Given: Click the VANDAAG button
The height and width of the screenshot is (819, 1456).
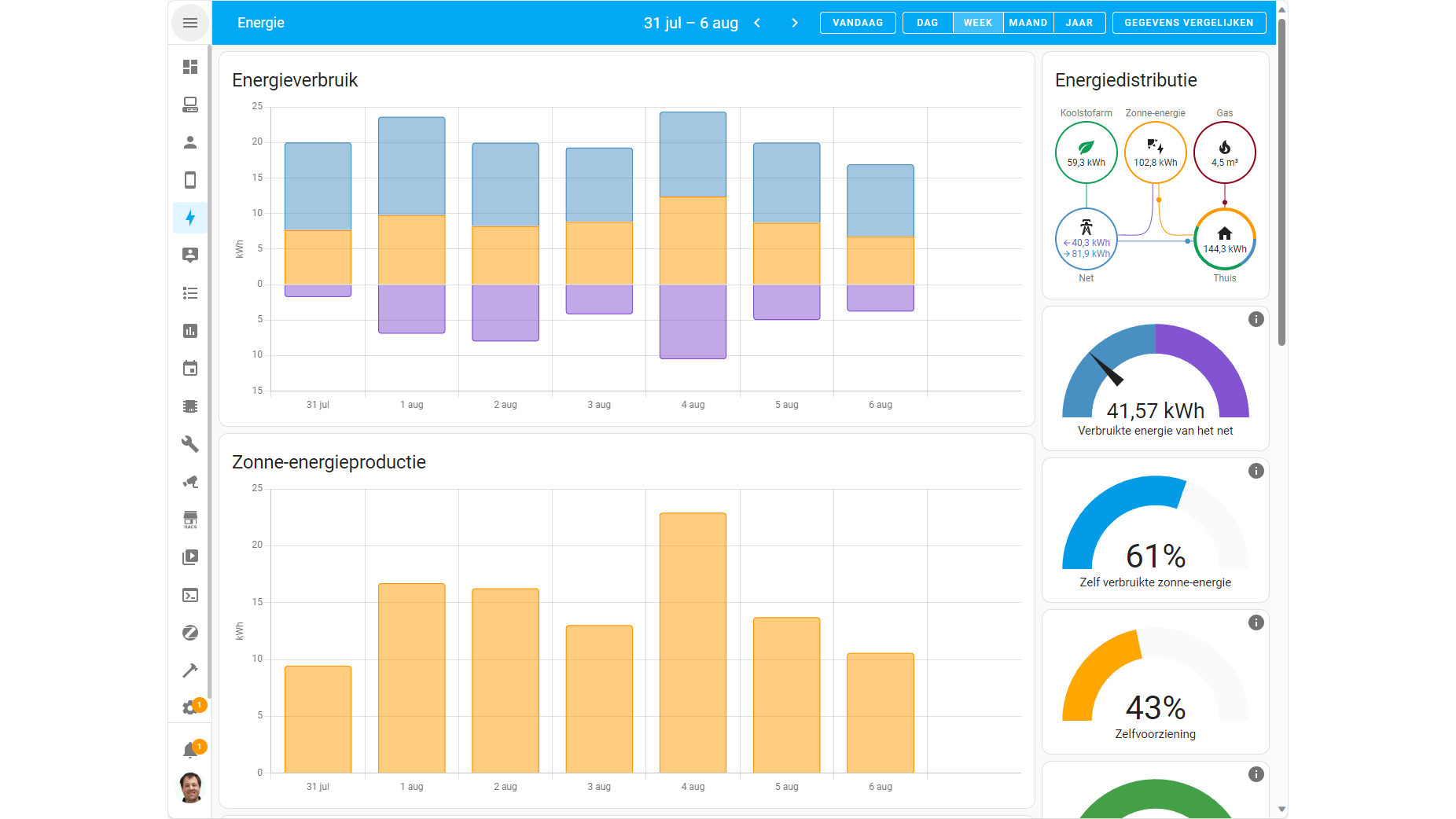Looking at the screenshot, I should pyautogui.click(x=858, y=23).
